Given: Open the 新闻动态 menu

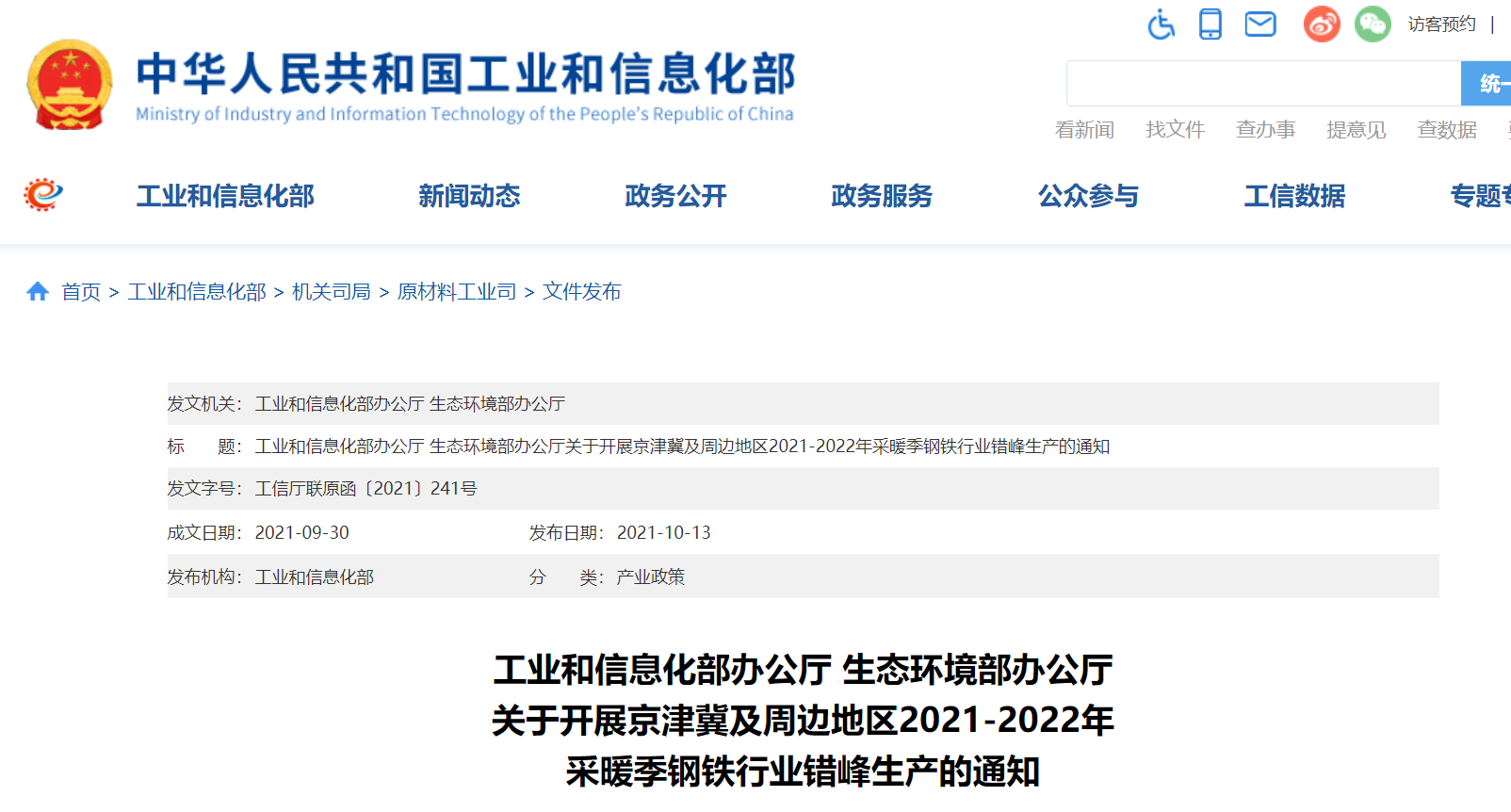Looking at the screenshot, I should click(x=469, y=196).
